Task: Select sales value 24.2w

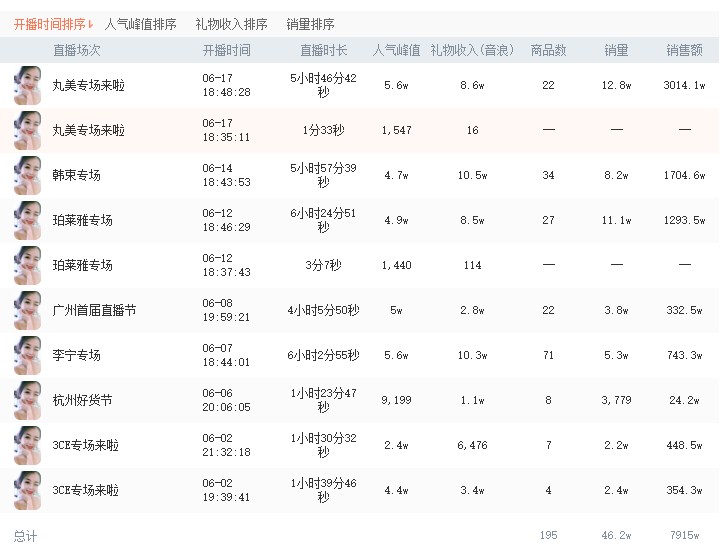Action: 684,400
